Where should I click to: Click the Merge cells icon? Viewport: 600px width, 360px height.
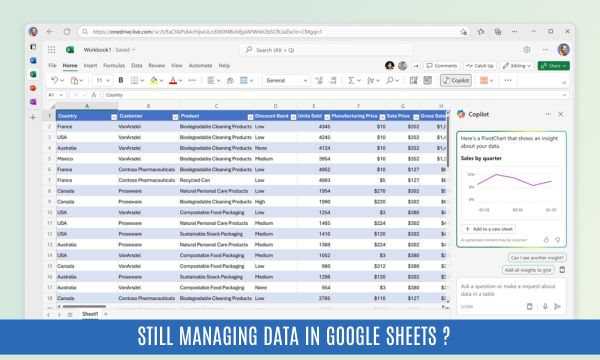(x=243, y=80)
